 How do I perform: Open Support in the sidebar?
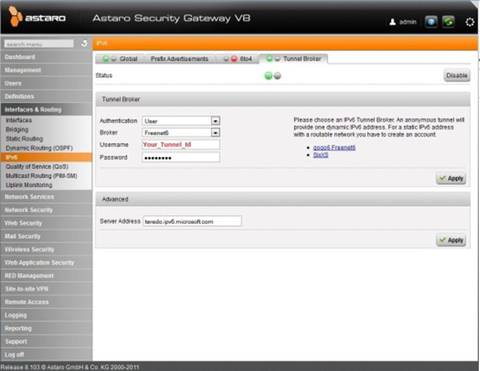46,341
